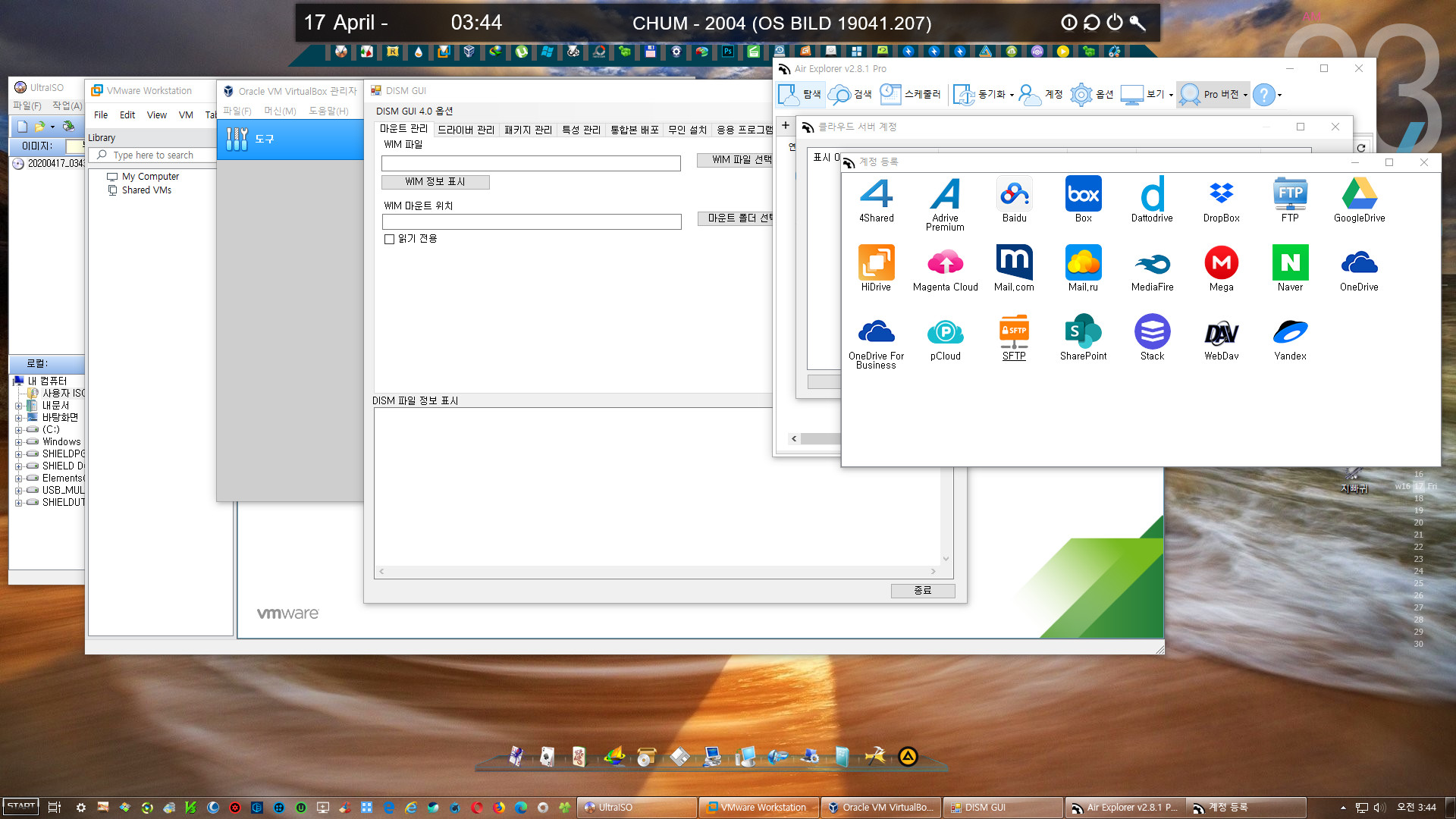Viewport: 1456px width, 819px height.
Task: Select VirtualBox 도구 tools item
Action: pyautogui.click(x=290, y=140)
